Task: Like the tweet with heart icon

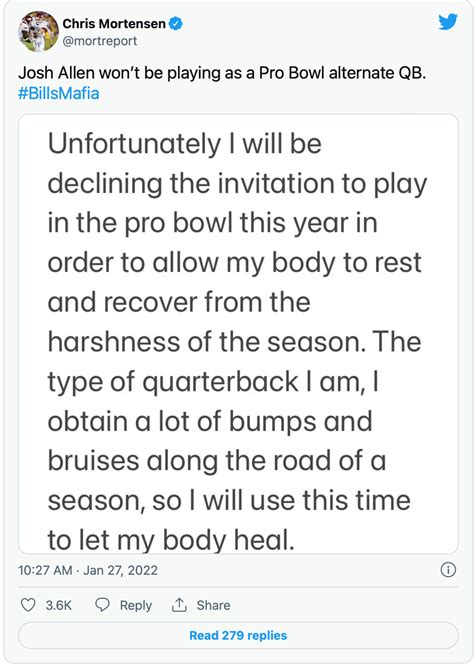Action: click(x=28, y=604)
